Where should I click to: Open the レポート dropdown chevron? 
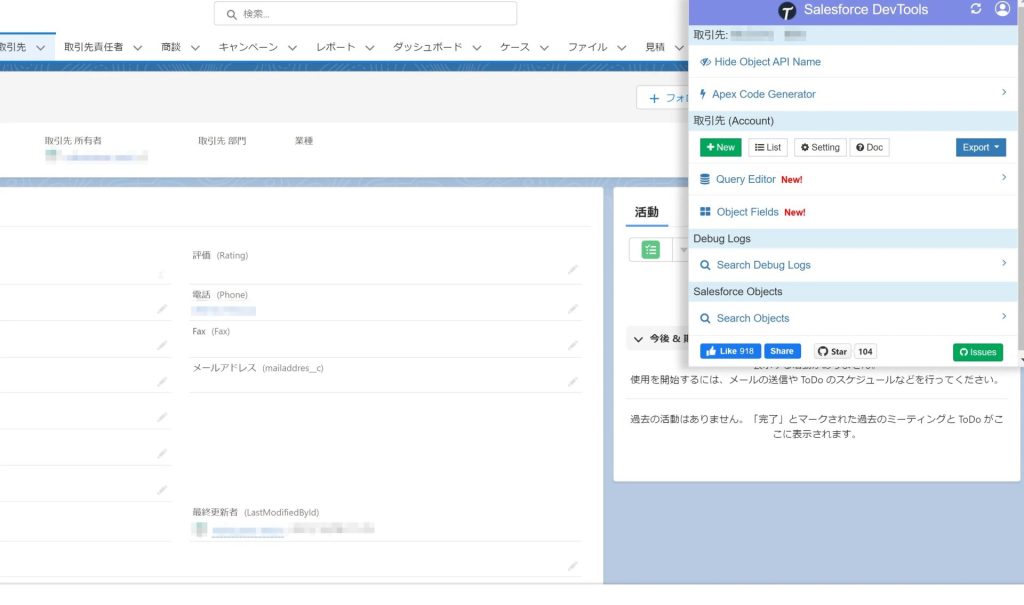click(370, 48)
